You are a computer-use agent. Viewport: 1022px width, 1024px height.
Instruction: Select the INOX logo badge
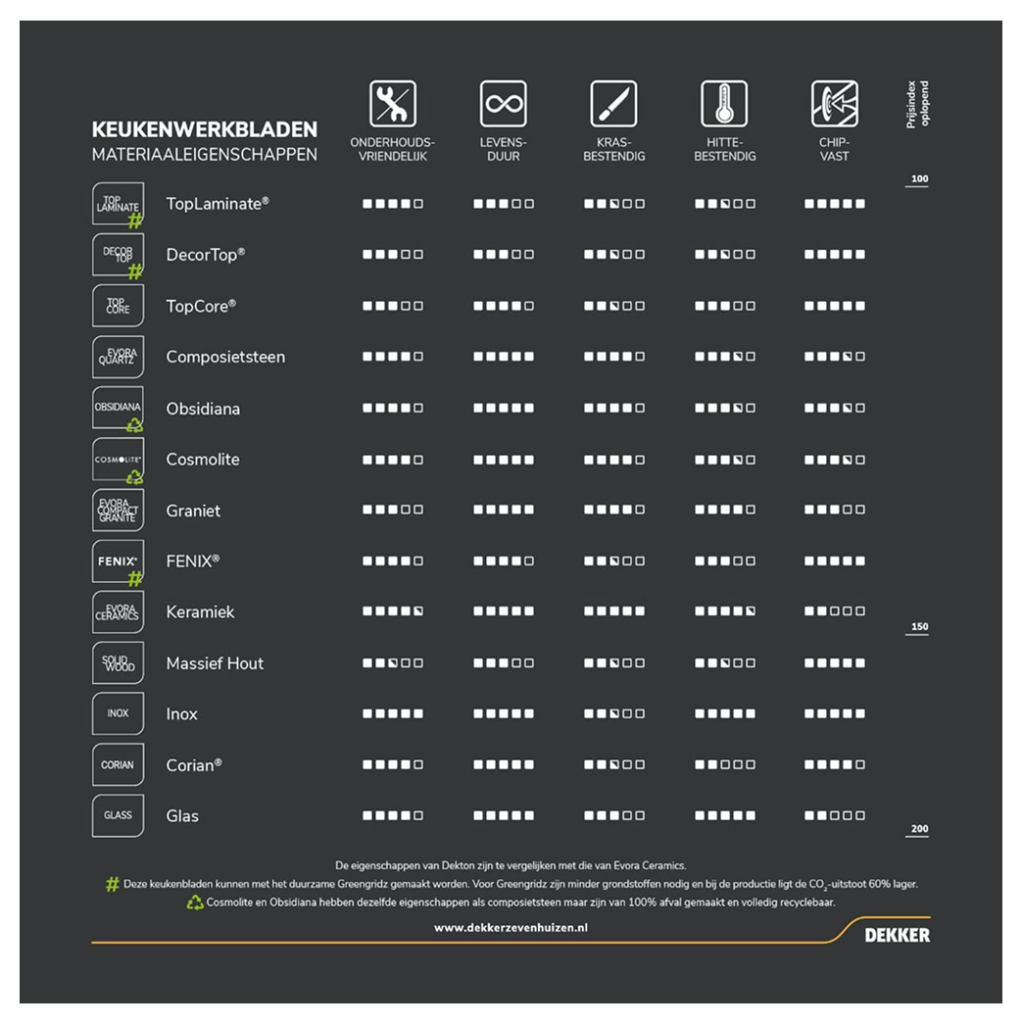click(118, 714)
